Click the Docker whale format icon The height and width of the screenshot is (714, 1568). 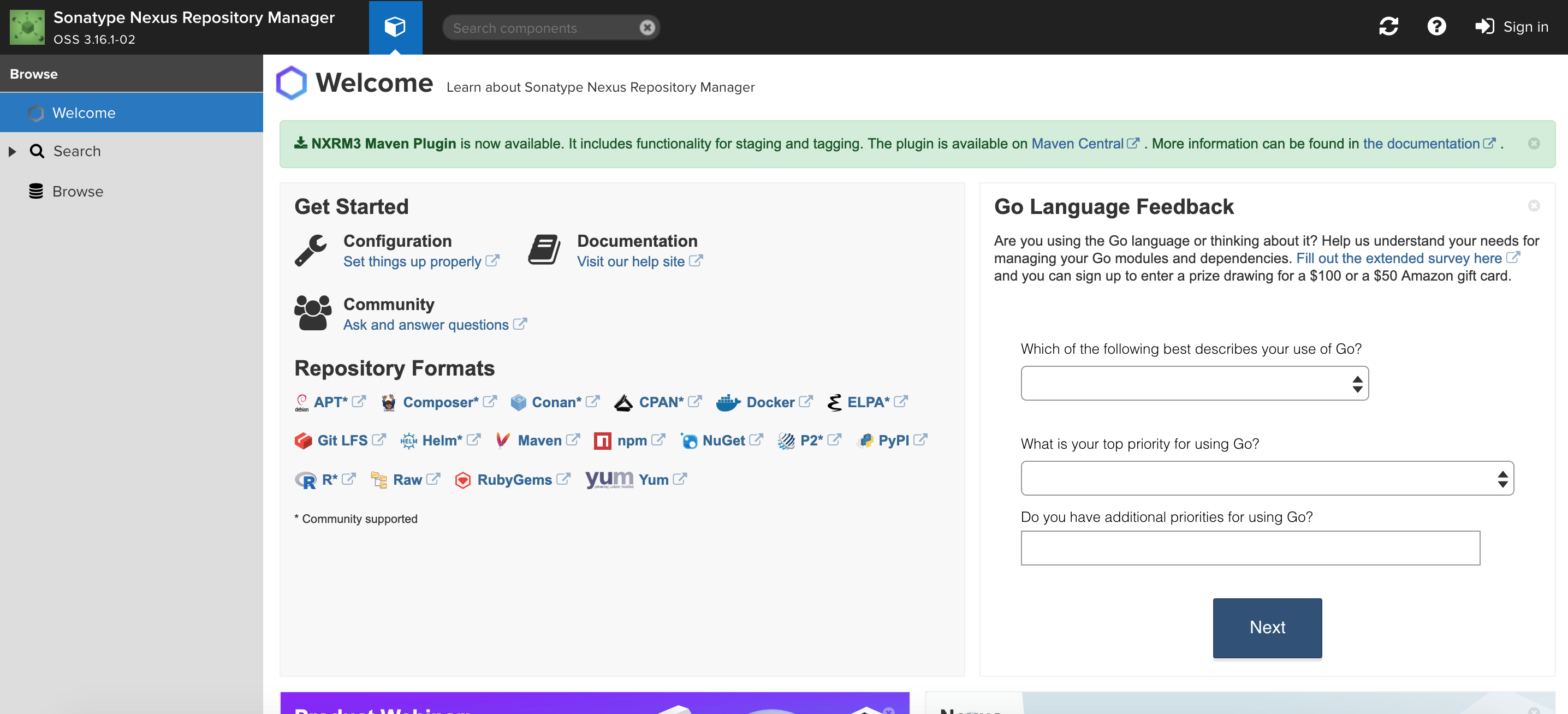727,403
